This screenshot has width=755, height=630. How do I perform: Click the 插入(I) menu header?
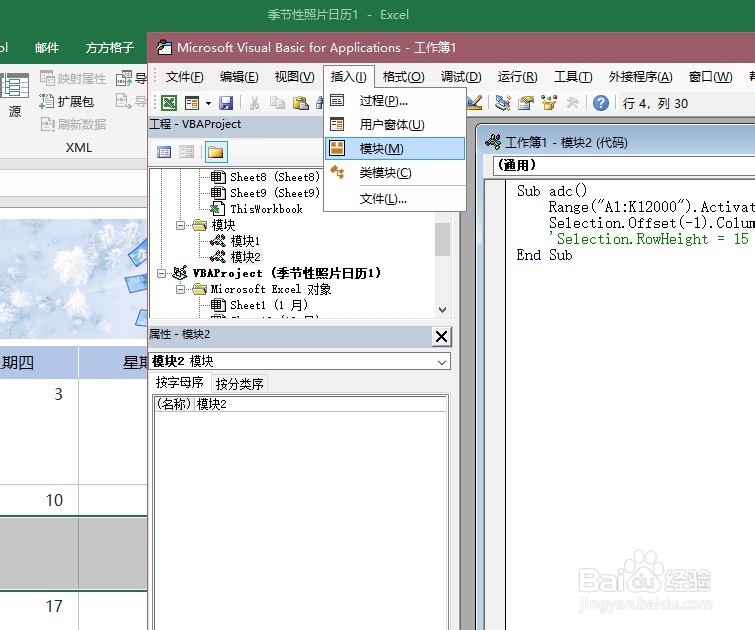pyautogui.click(x=348, y=77)
